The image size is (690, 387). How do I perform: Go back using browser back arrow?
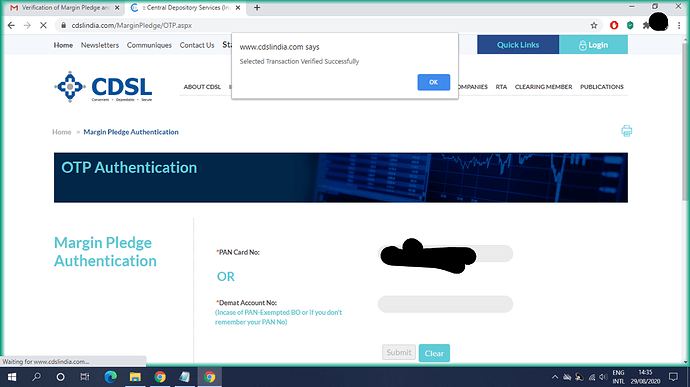click(11, 26)
